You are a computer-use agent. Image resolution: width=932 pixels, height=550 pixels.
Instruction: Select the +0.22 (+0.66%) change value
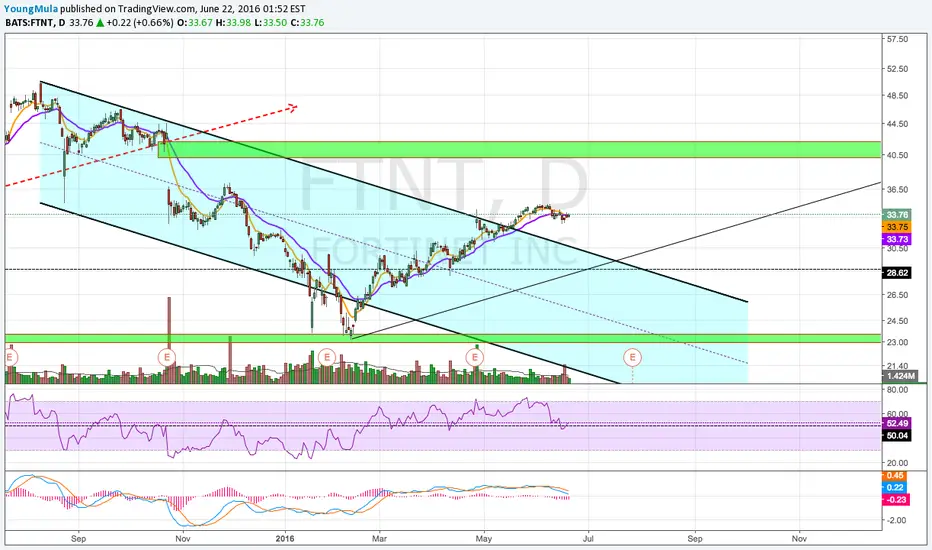(x=140, y=23)
